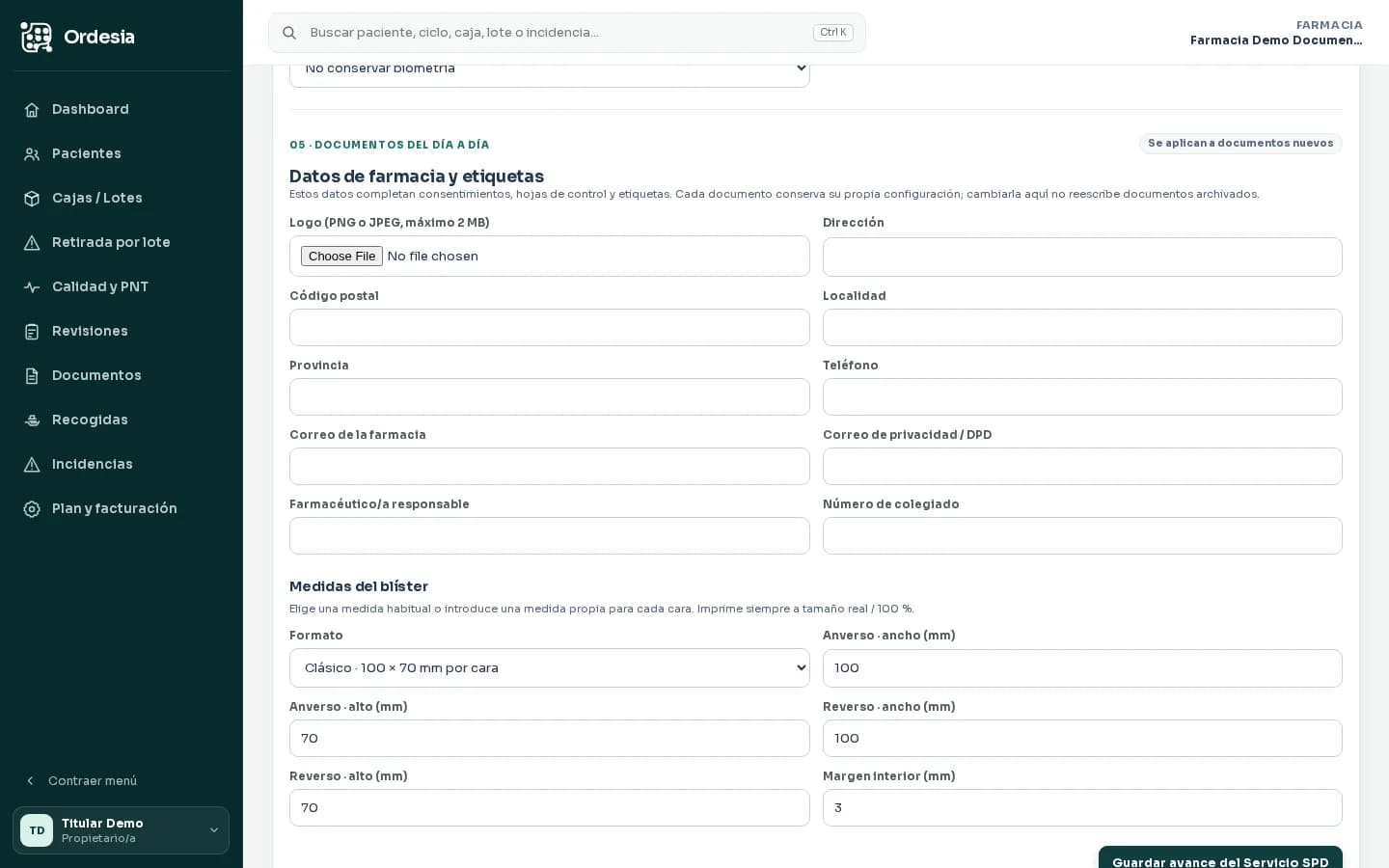Click Choose File for the logo
Screen dimensions: 1389x868
pyautogui.click(x=341, y=257)
